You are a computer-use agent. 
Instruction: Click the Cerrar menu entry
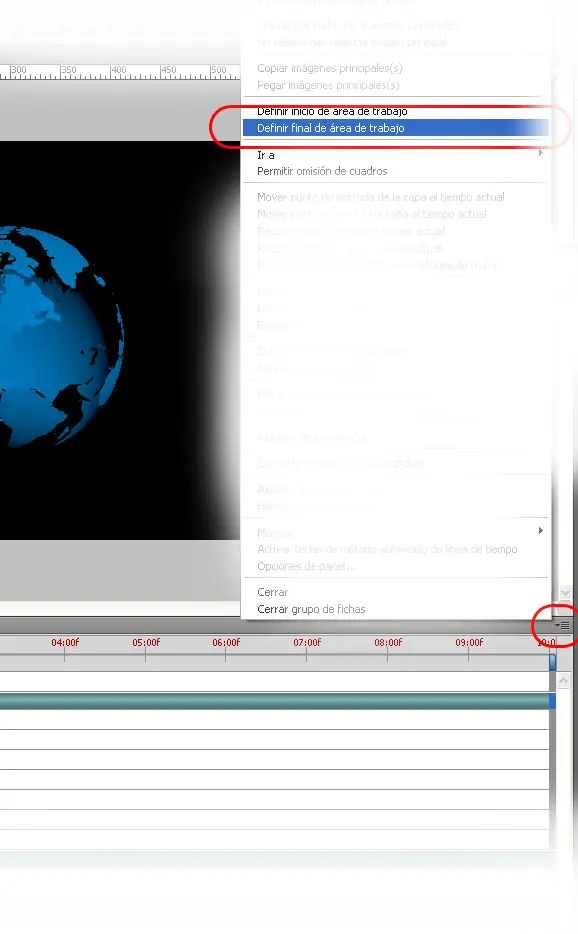coord(272,592)
